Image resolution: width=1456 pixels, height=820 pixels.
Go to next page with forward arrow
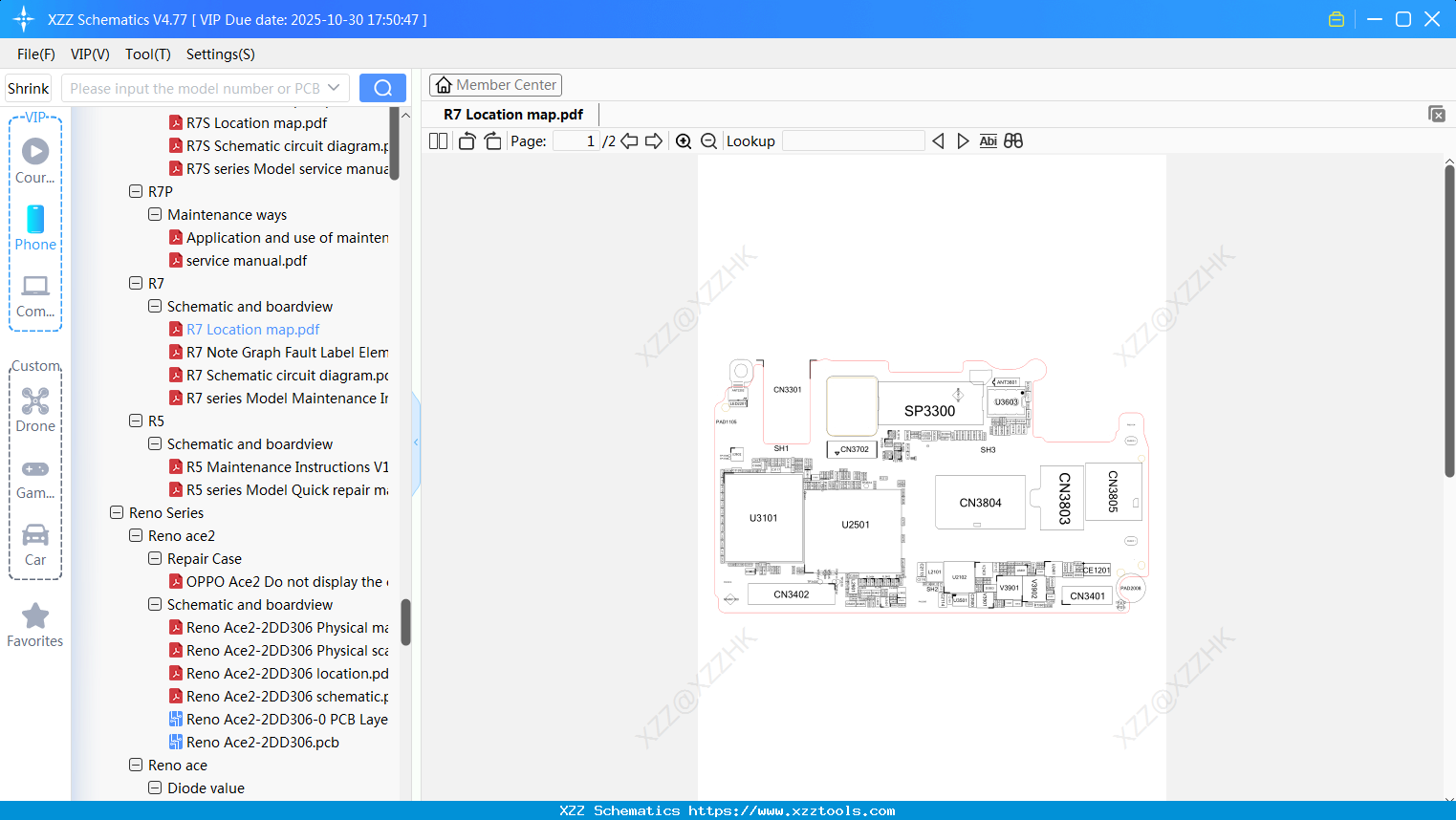click(x=653, y=140)
